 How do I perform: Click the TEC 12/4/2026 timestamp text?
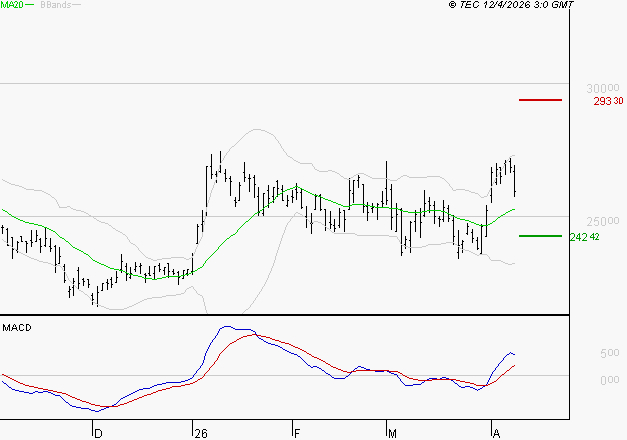click(x=511, y=5)
